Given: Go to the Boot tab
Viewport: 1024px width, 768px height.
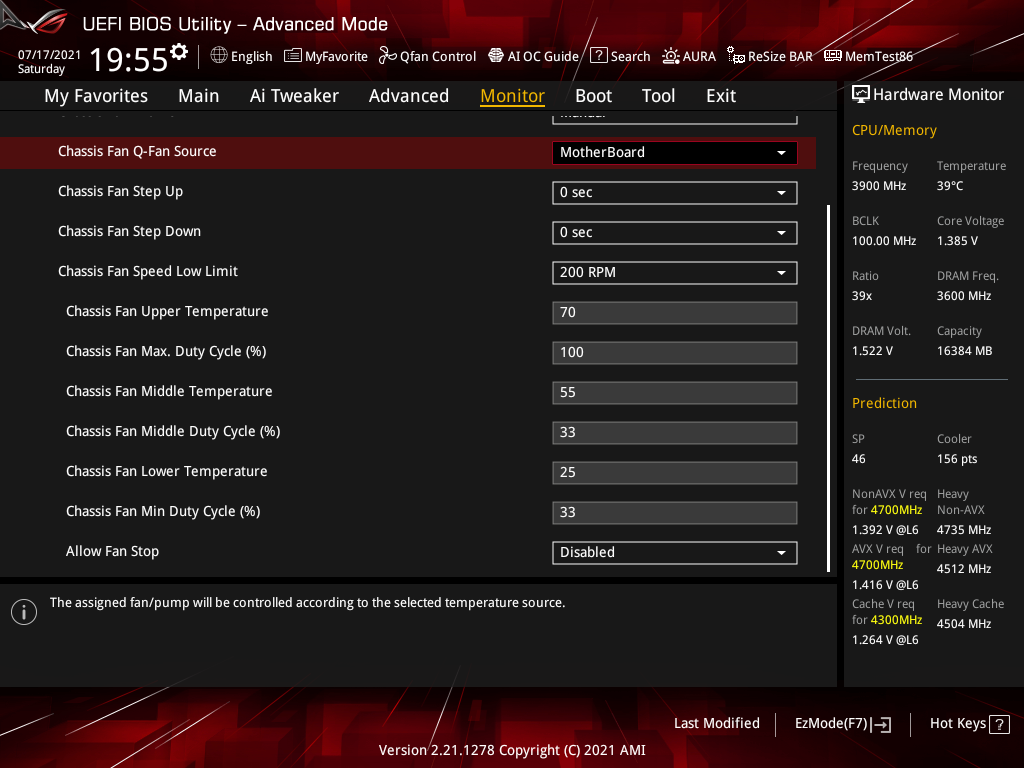Looking at the screenshot, I should click(594, 96).
